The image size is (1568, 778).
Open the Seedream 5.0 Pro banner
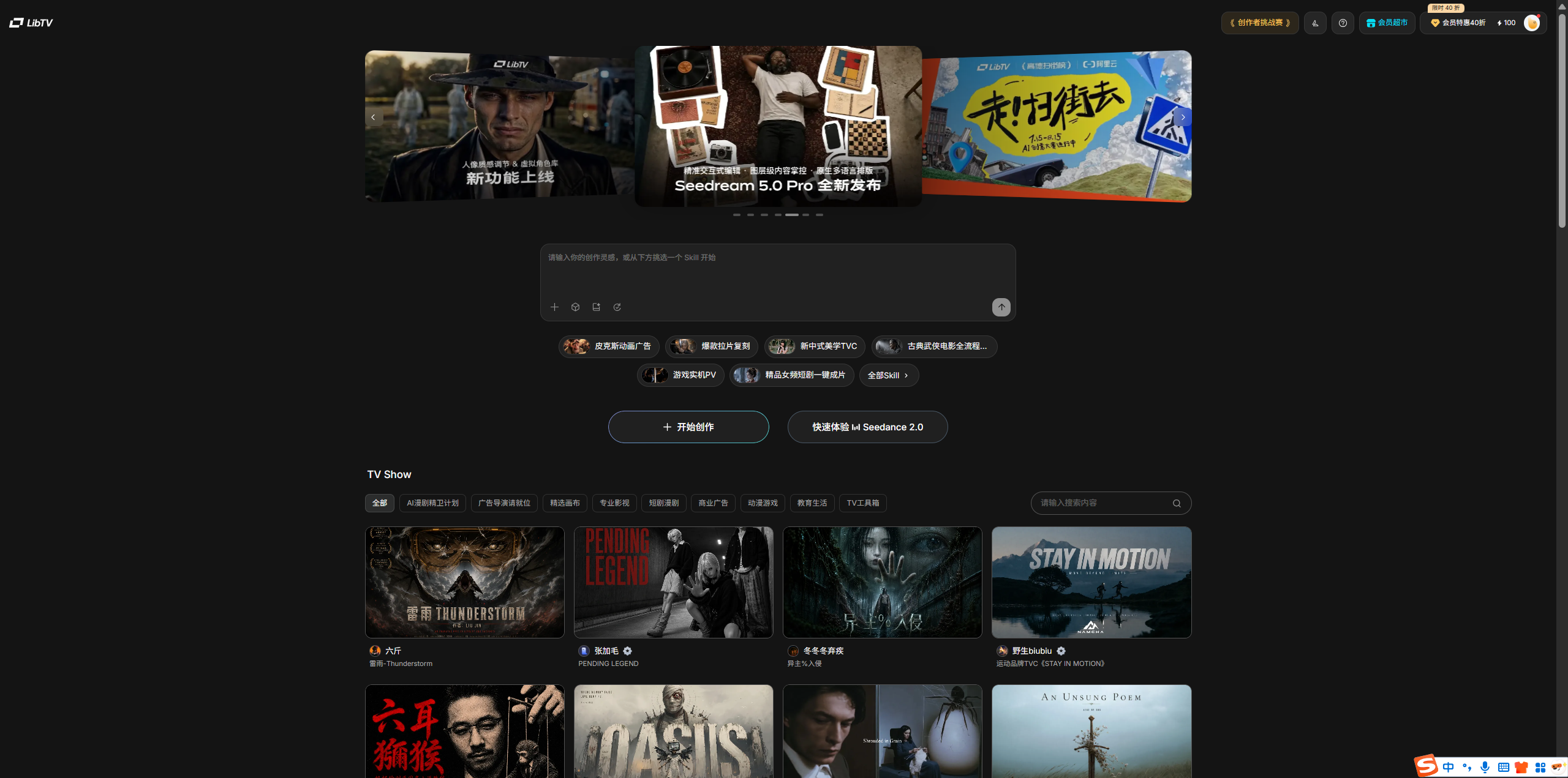point(778,126)
